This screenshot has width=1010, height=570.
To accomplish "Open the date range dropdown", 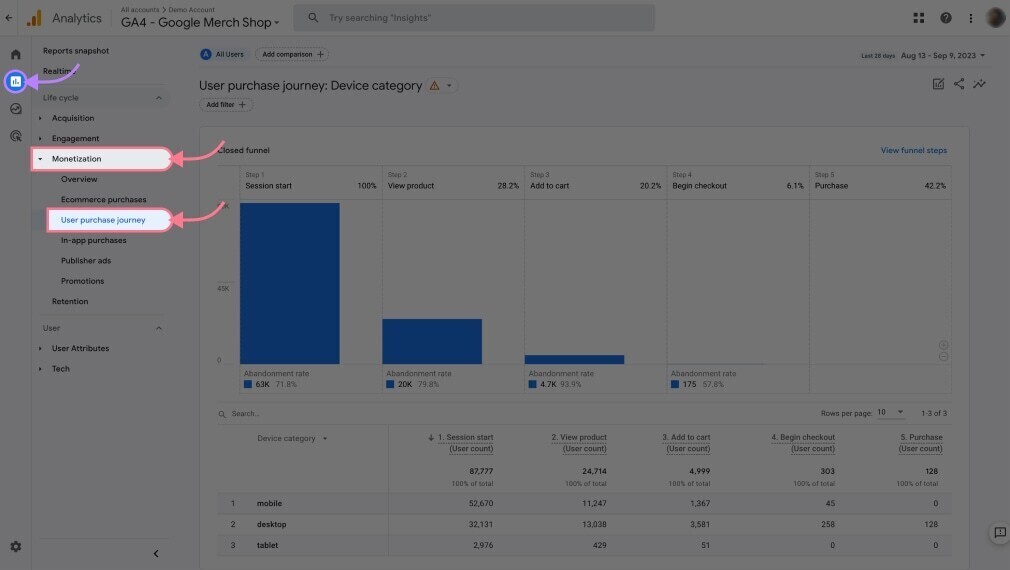I will click(942, 55).
